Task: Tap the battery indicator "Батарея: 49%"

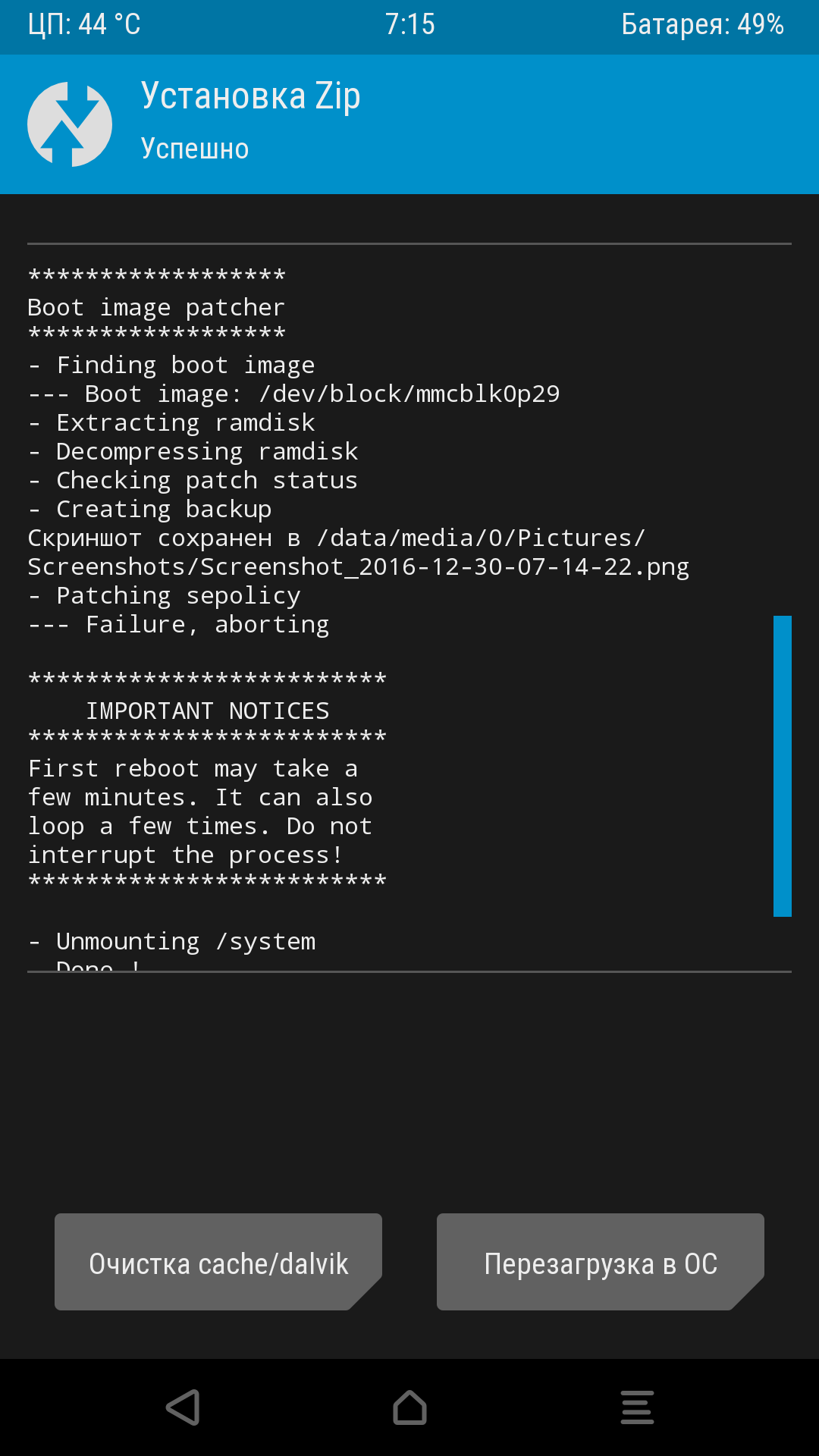Action: coord(702,24)
